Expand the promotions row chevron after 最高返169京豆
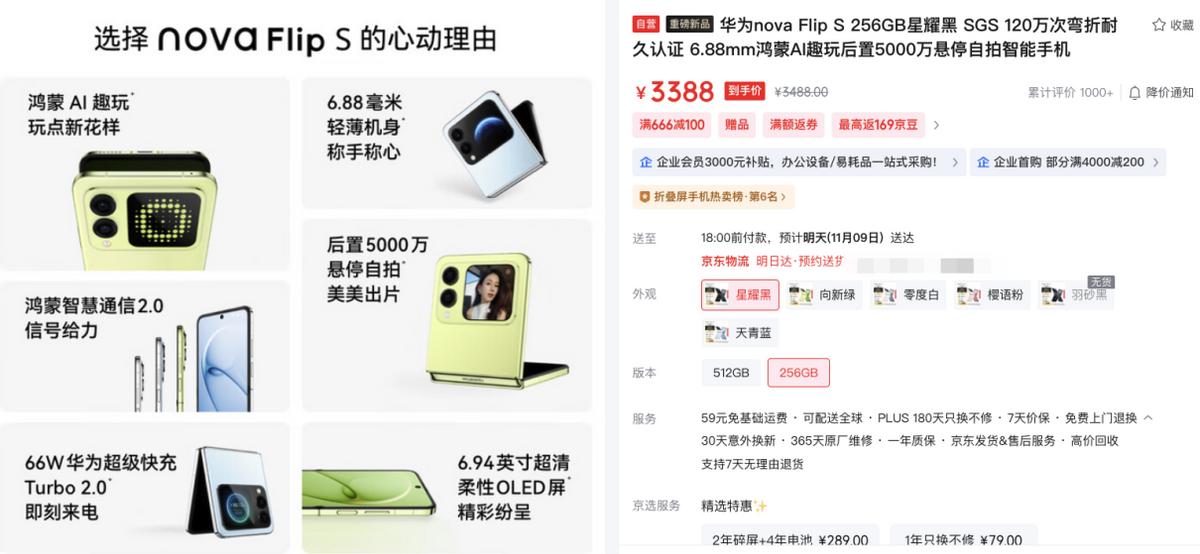1200x554 pixels. click(936, 125)
